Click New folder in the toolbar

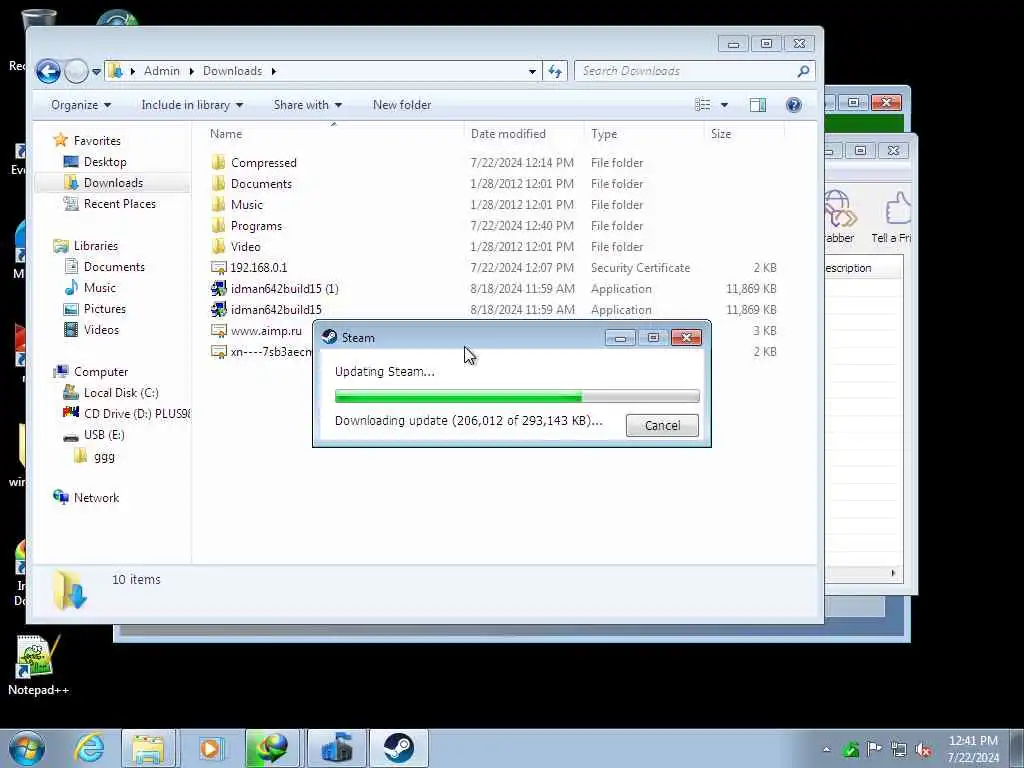402,105
